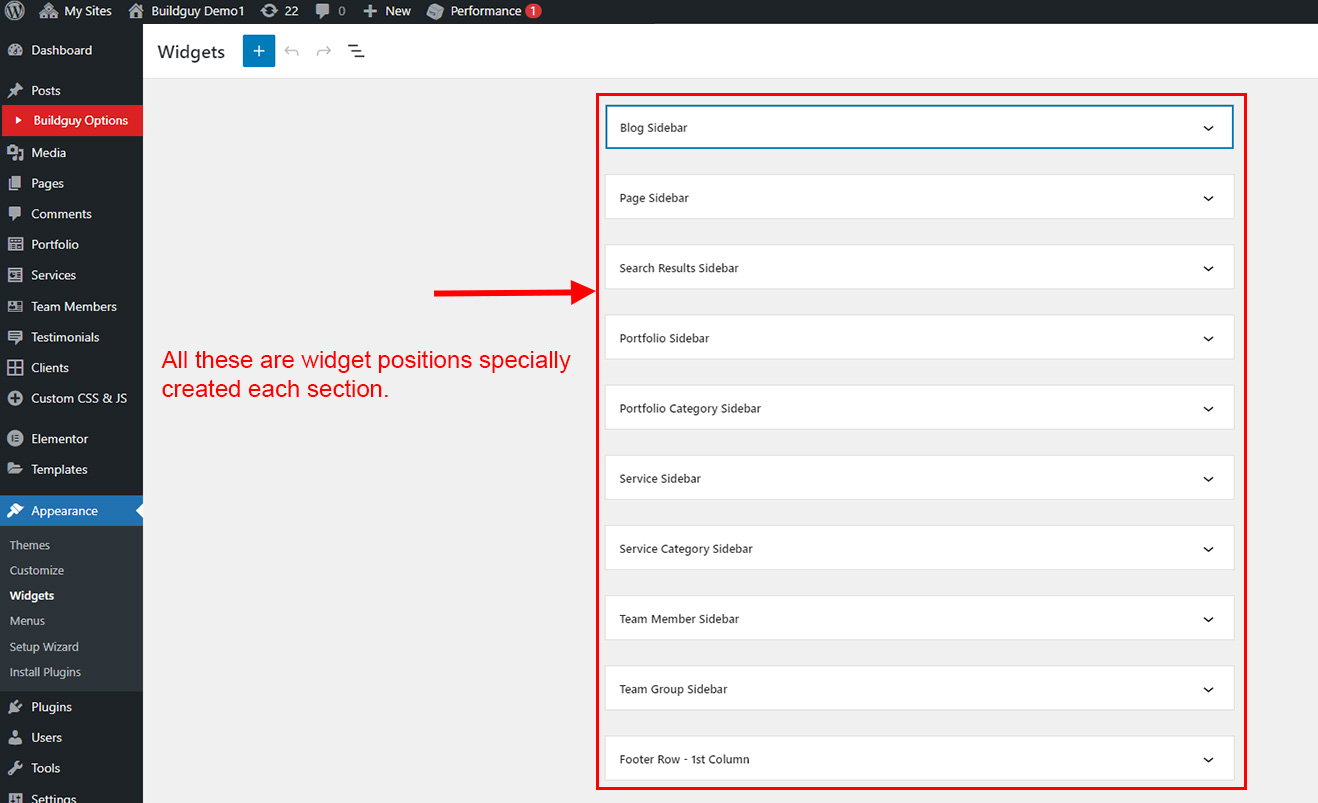Expand the Portfolio Sidebar chevron

click(x=1208, y=339)
